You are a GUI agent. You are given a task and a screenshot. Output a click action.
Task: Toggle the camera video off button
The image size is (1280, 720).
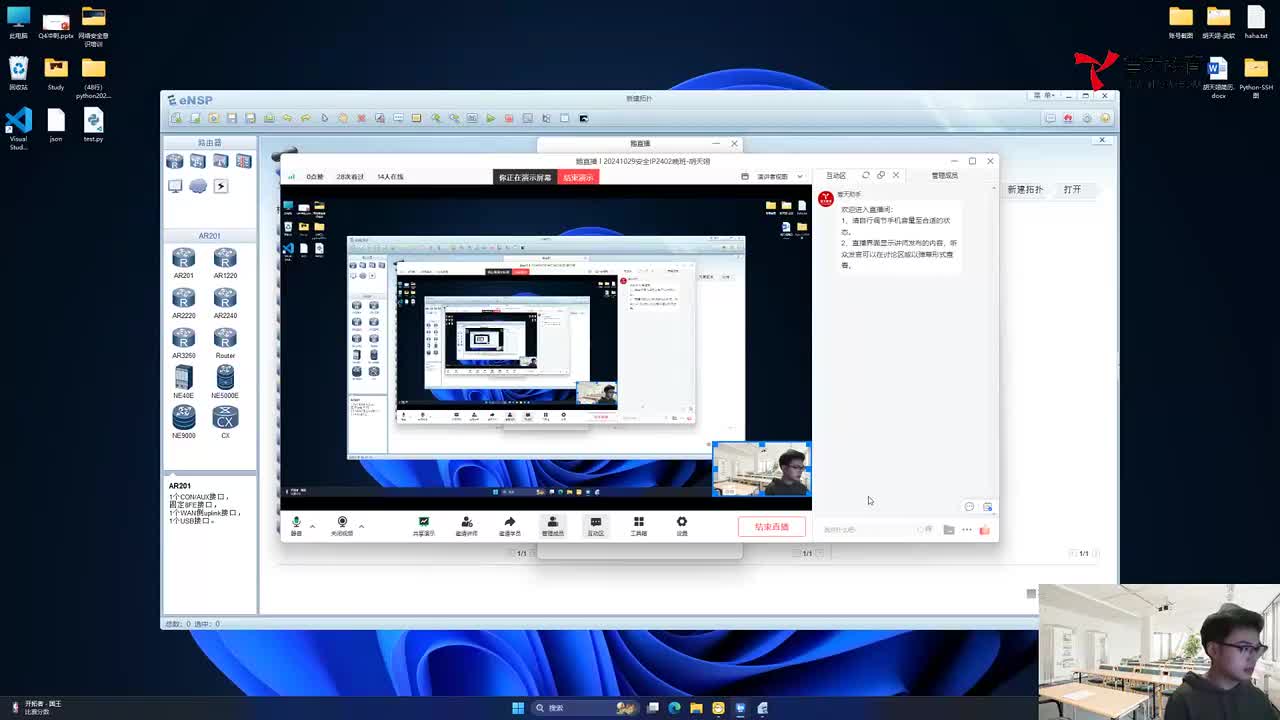[x=342, y=526]
